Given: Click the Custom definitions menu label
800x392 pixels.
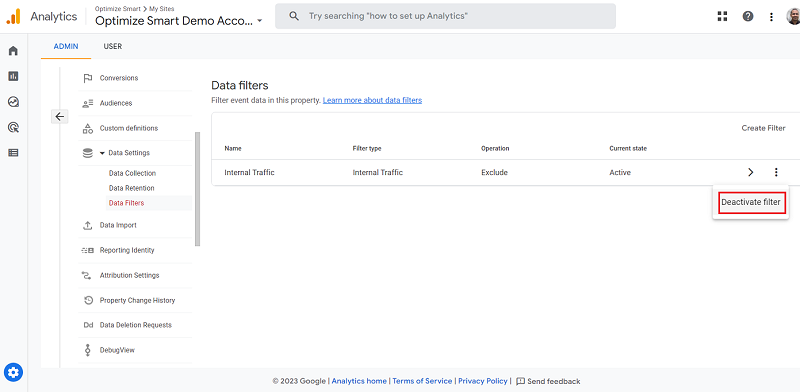Looking at the screenshot, I should pyautogui.click(x=129, y=128).
